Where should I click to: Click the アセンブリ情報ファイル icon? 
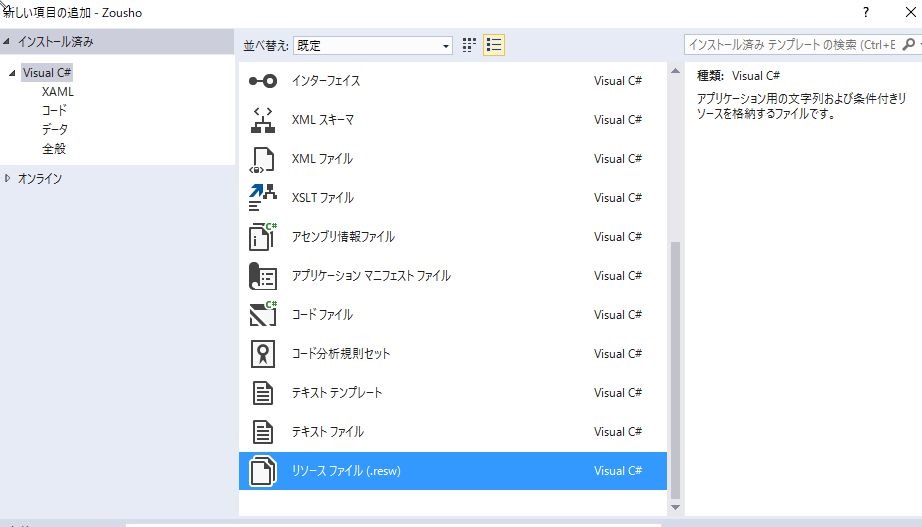[262, 237]
